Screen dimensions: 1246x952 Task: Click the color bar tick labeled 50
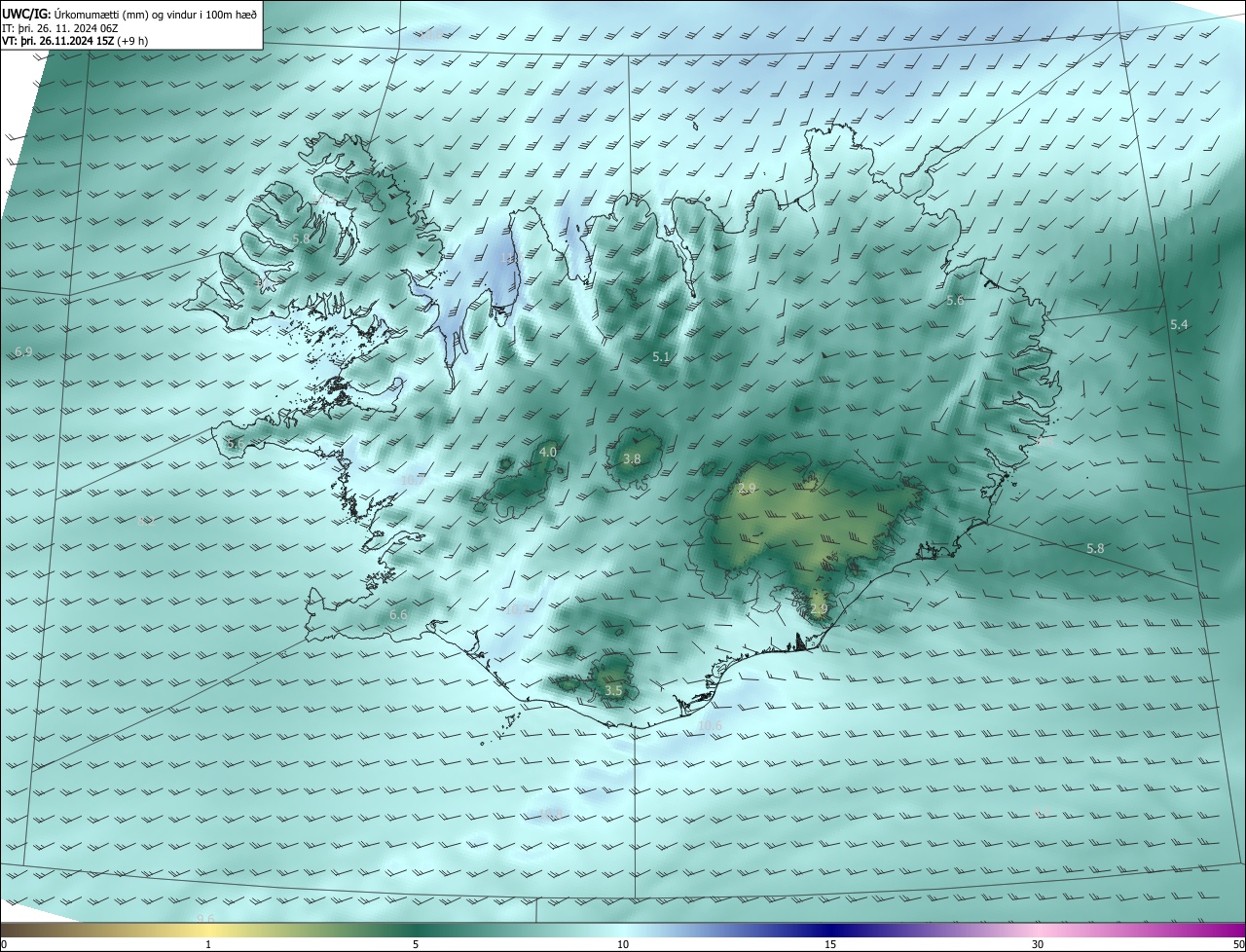coord(1238,944)
